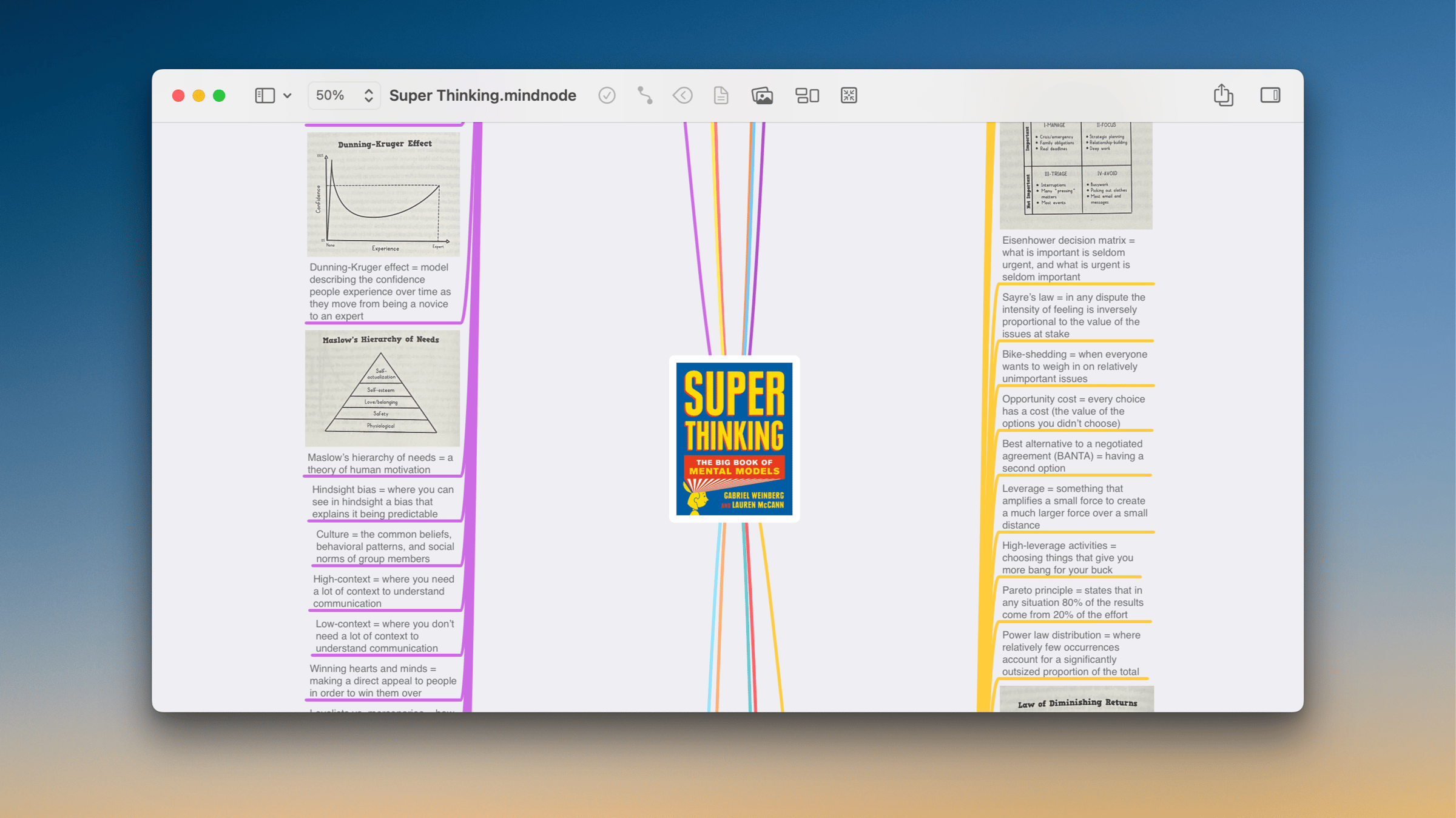
Task: Click the task checkmark toolbar icon
Action: [x=607, y=95]
